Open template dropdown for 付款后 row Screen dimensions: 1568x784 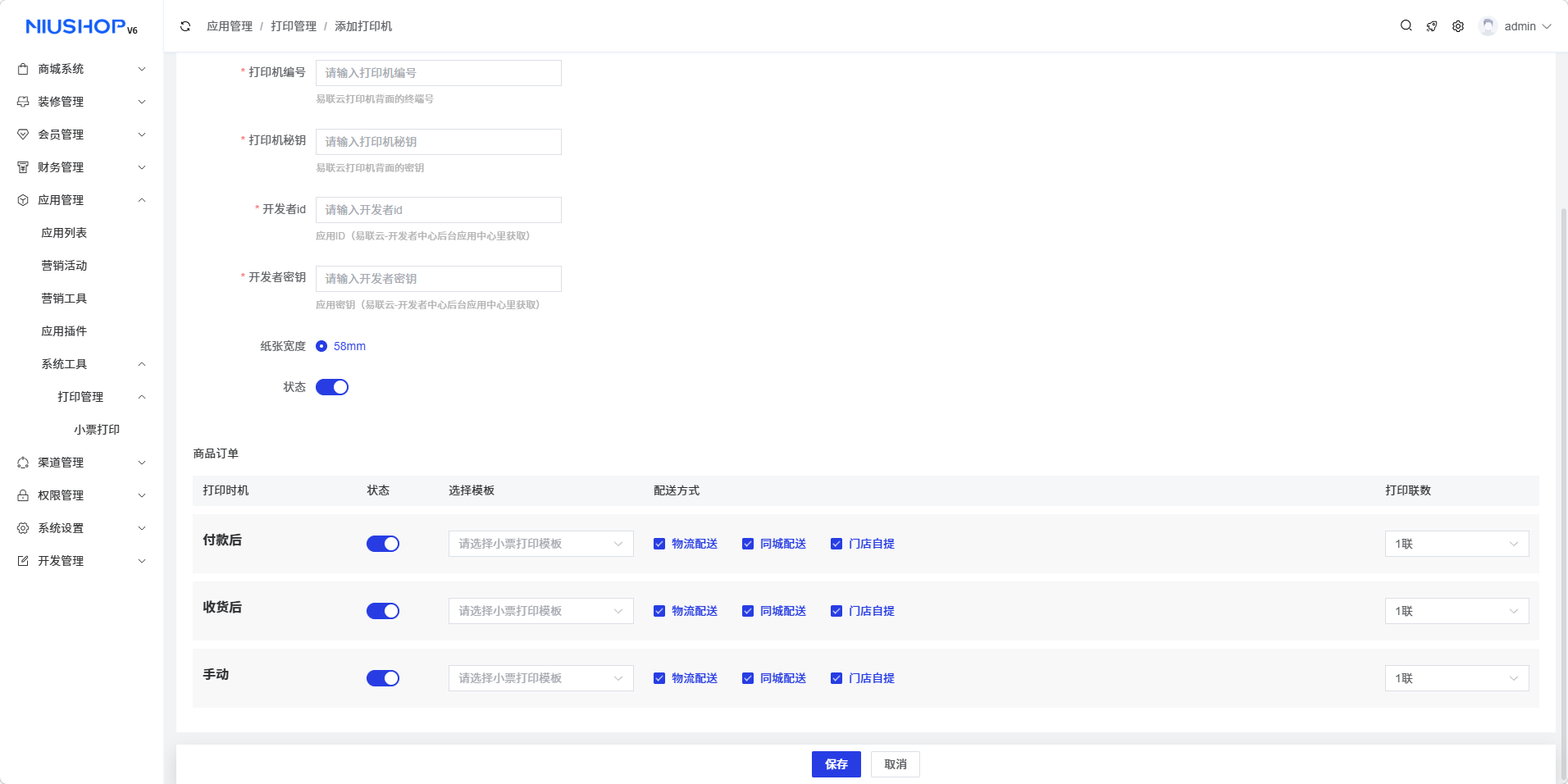[x=541, y=544]
